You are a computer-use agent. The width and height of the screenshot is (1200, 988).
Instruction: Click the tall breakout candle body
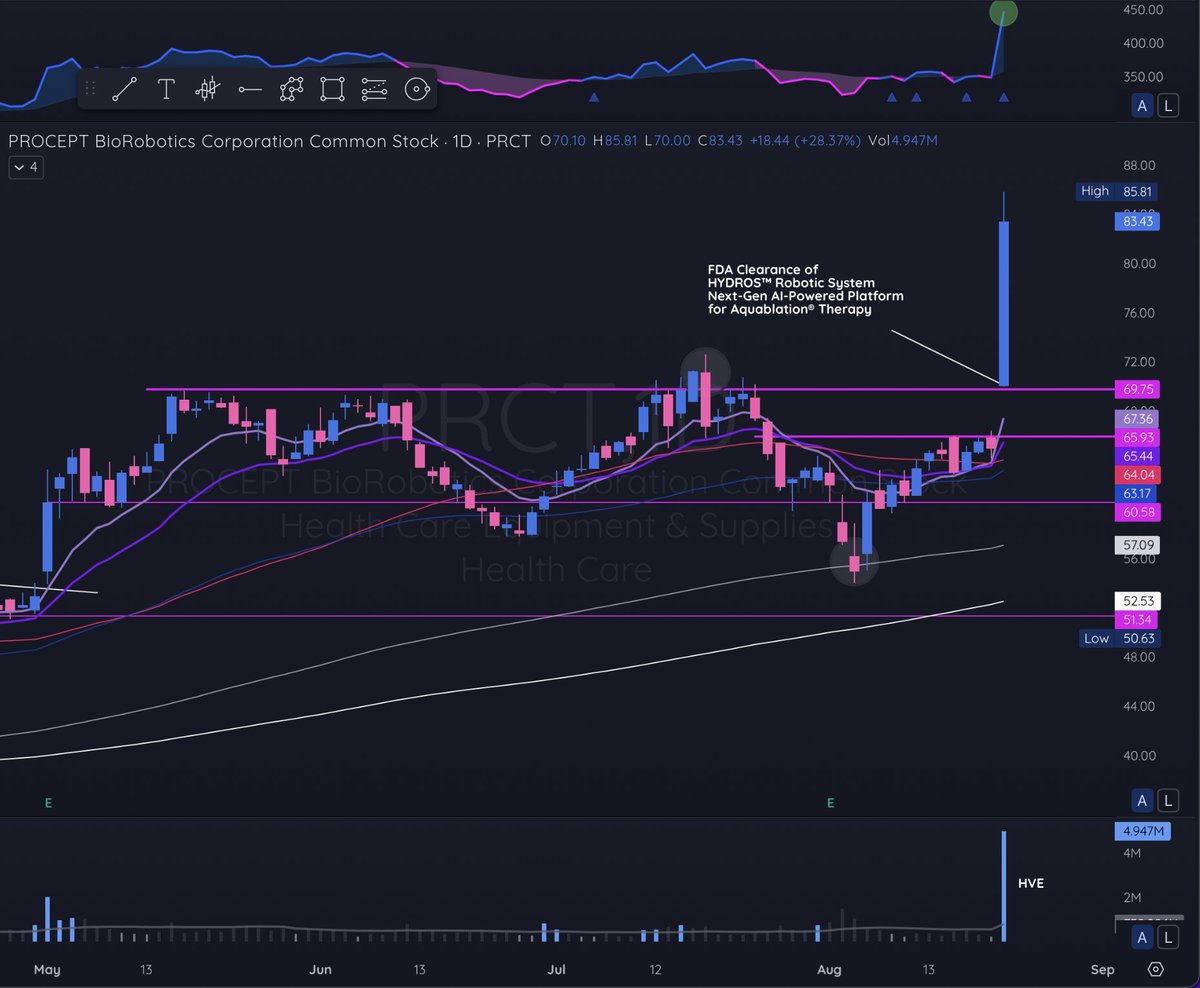click(x=1004, y=303)
